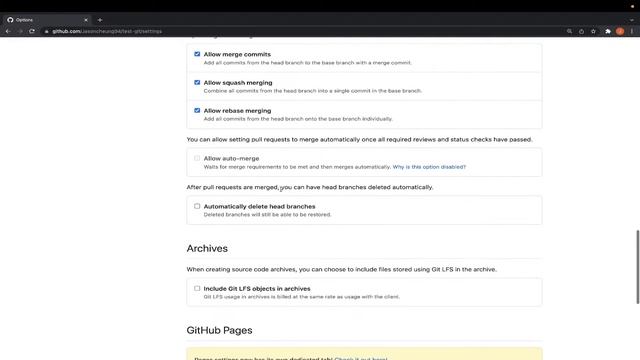
Task: Open the browser three-dot menu
Action: pyautogui.click(x=632, y=31)
